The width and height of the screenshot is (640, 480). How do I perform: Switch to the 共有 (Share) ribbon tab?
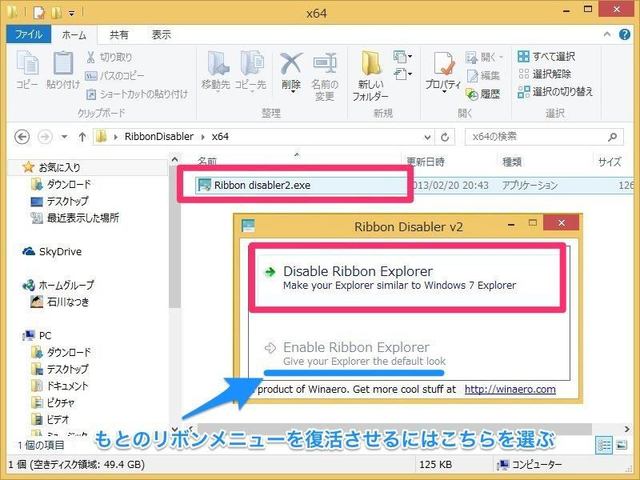[118, 33]
